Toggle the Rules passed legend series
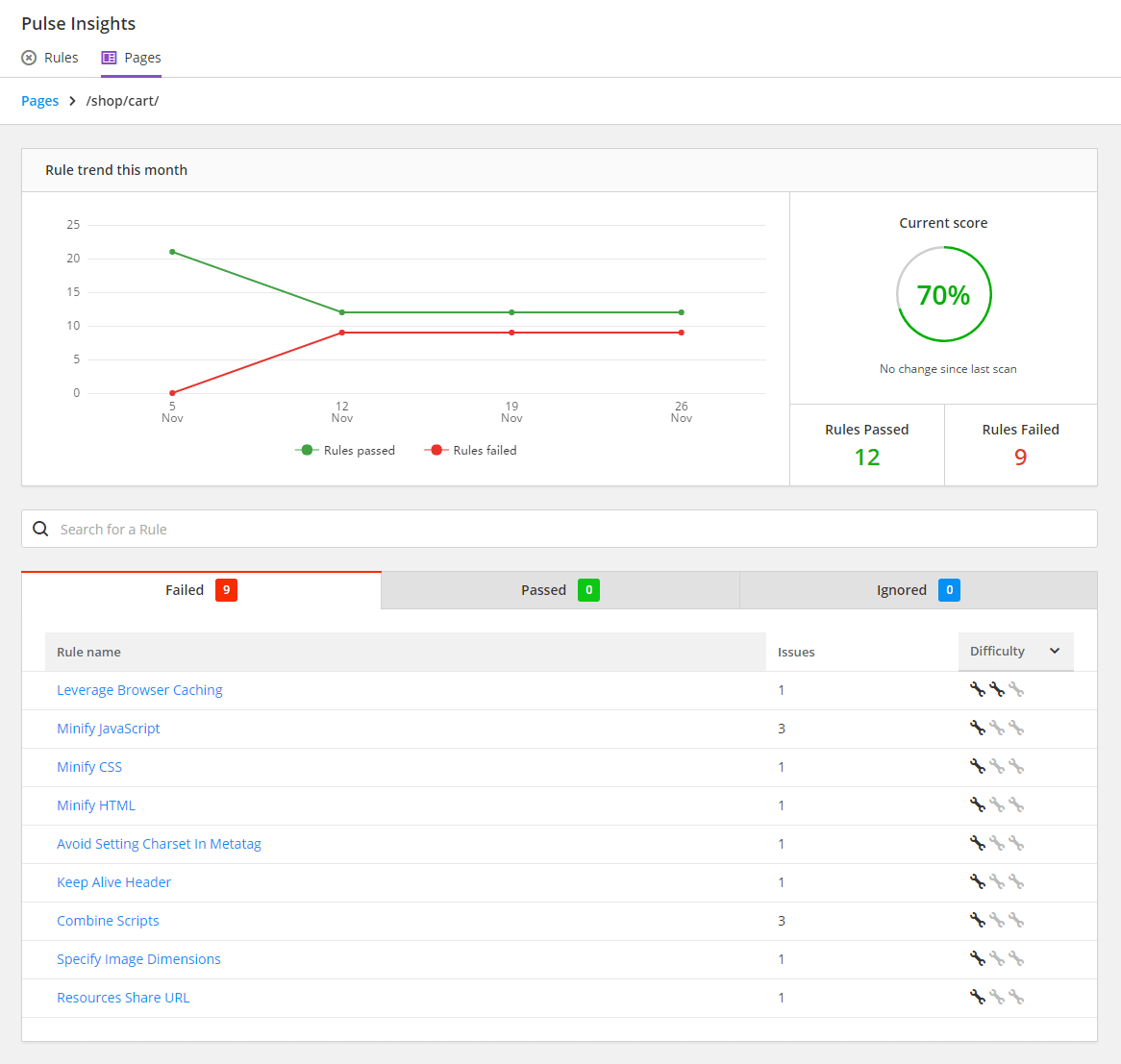The image size is (1121, 1064). [345, 450]
